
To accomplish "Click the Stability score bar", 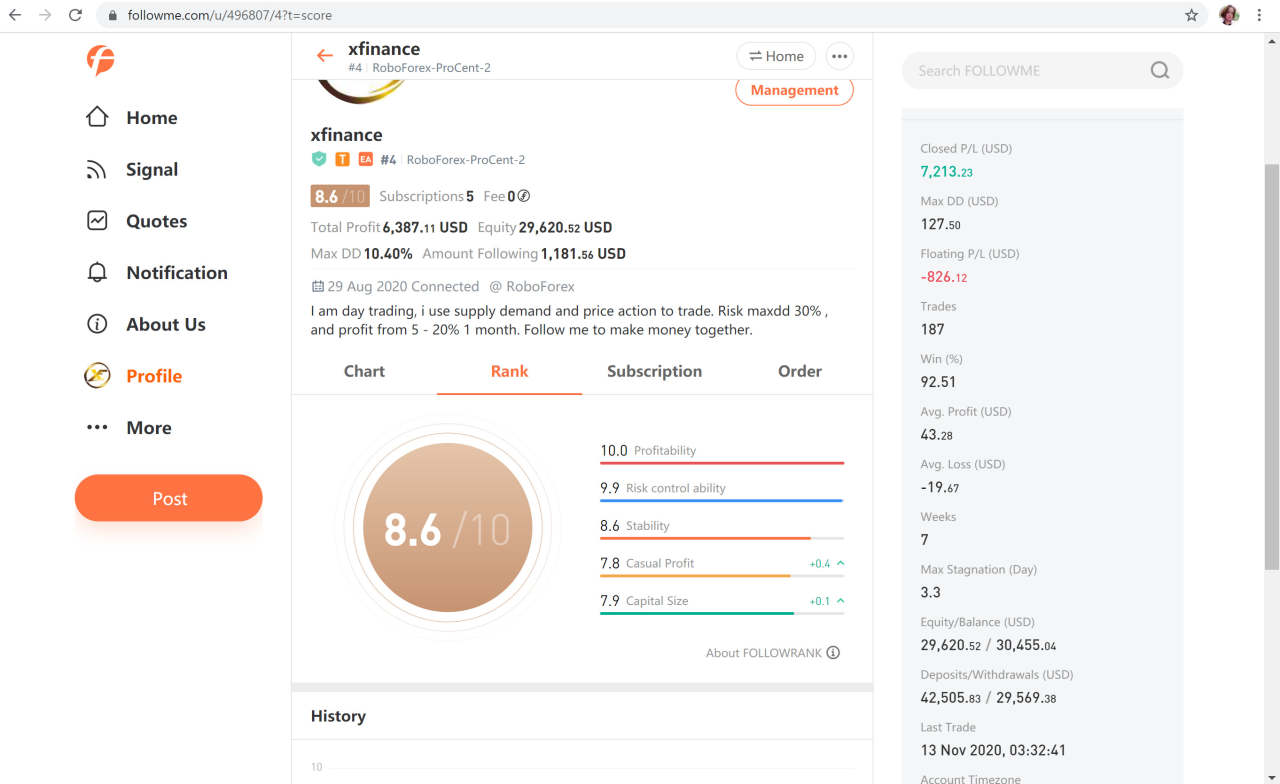I will pyautogui.click(x=722, y=538).
